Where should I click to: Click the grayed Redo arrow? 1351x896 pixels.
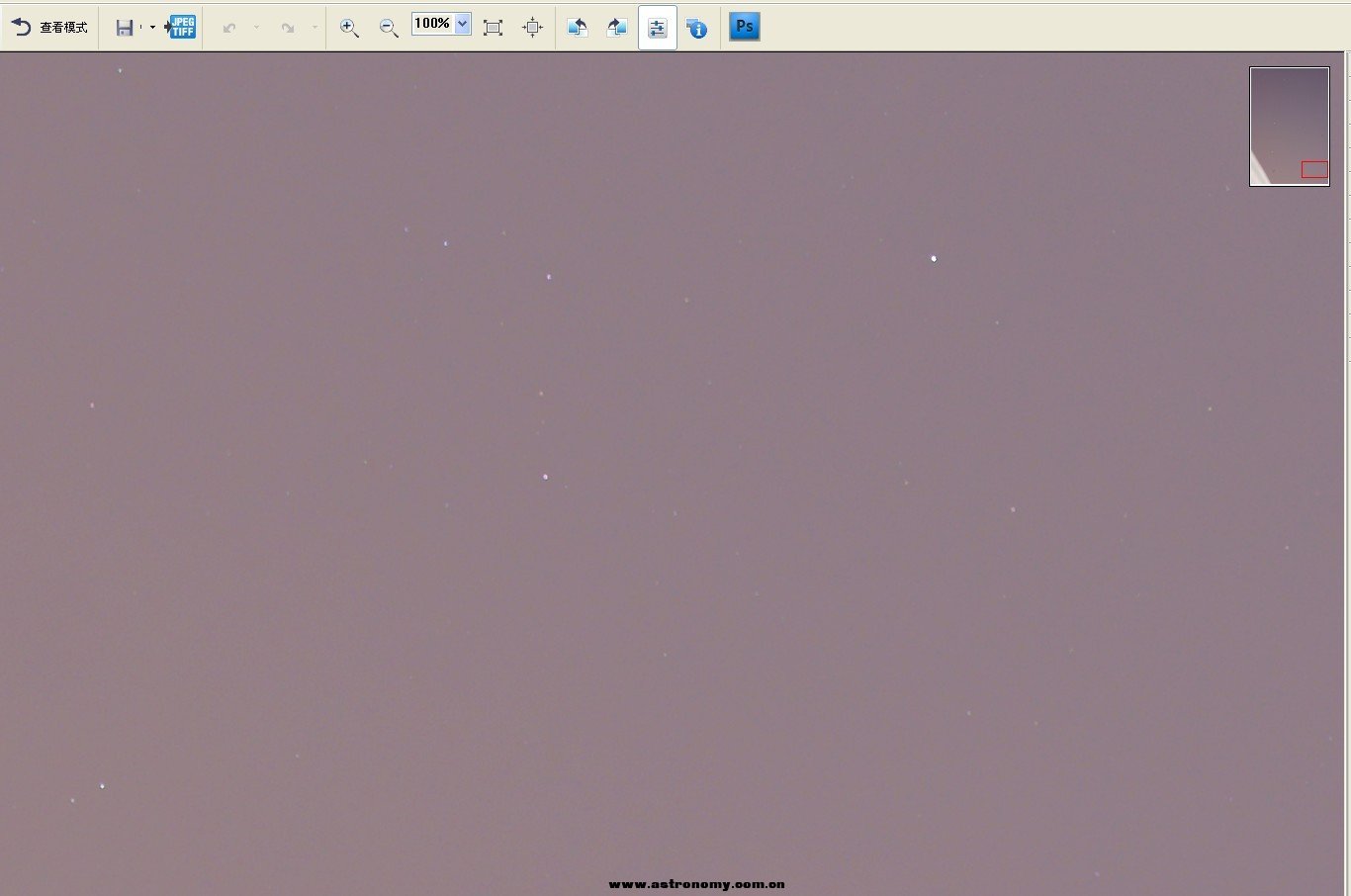(288, 28)
